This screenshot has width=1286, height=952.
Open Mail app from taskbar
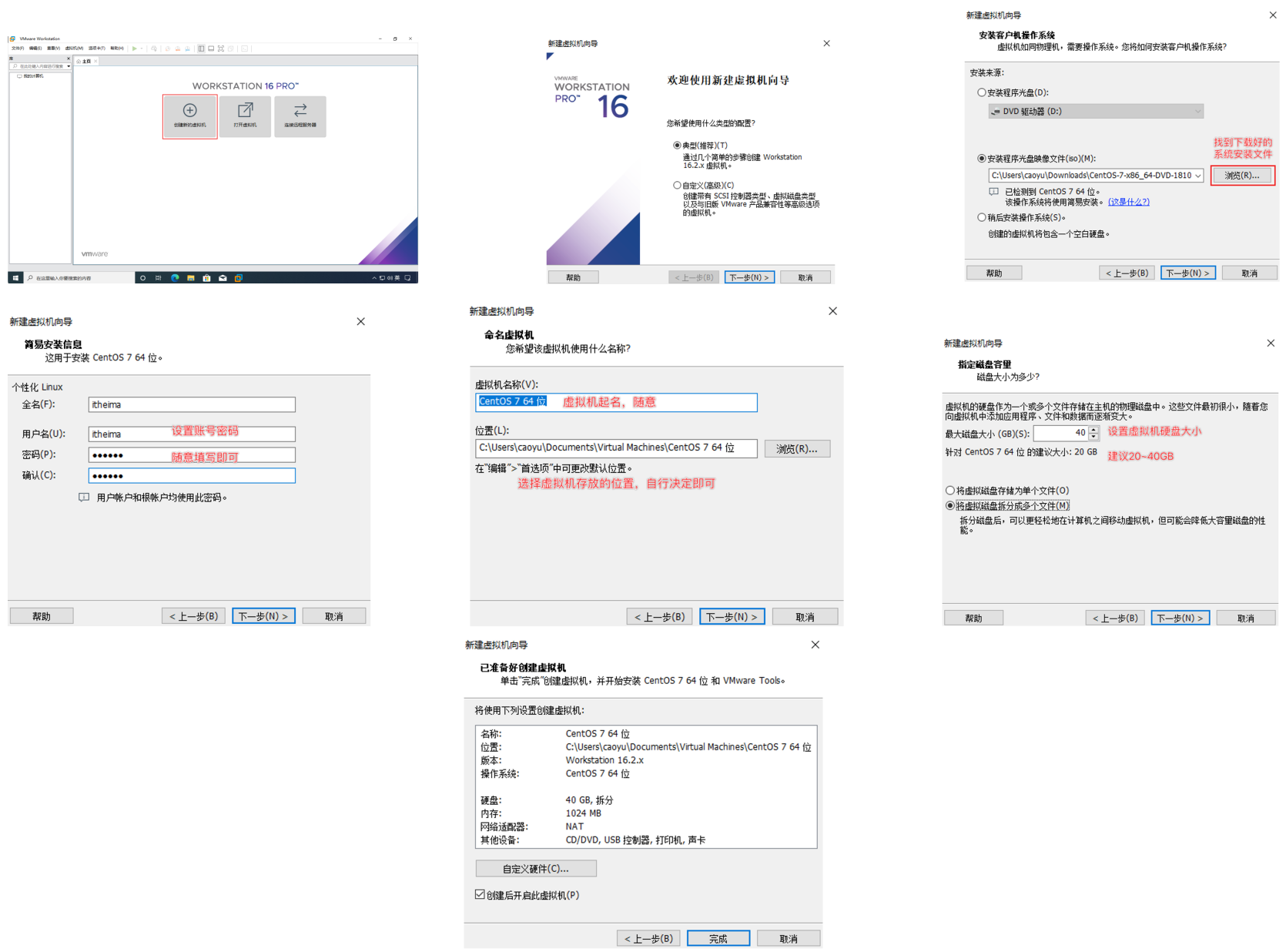[x=223, y=278]
